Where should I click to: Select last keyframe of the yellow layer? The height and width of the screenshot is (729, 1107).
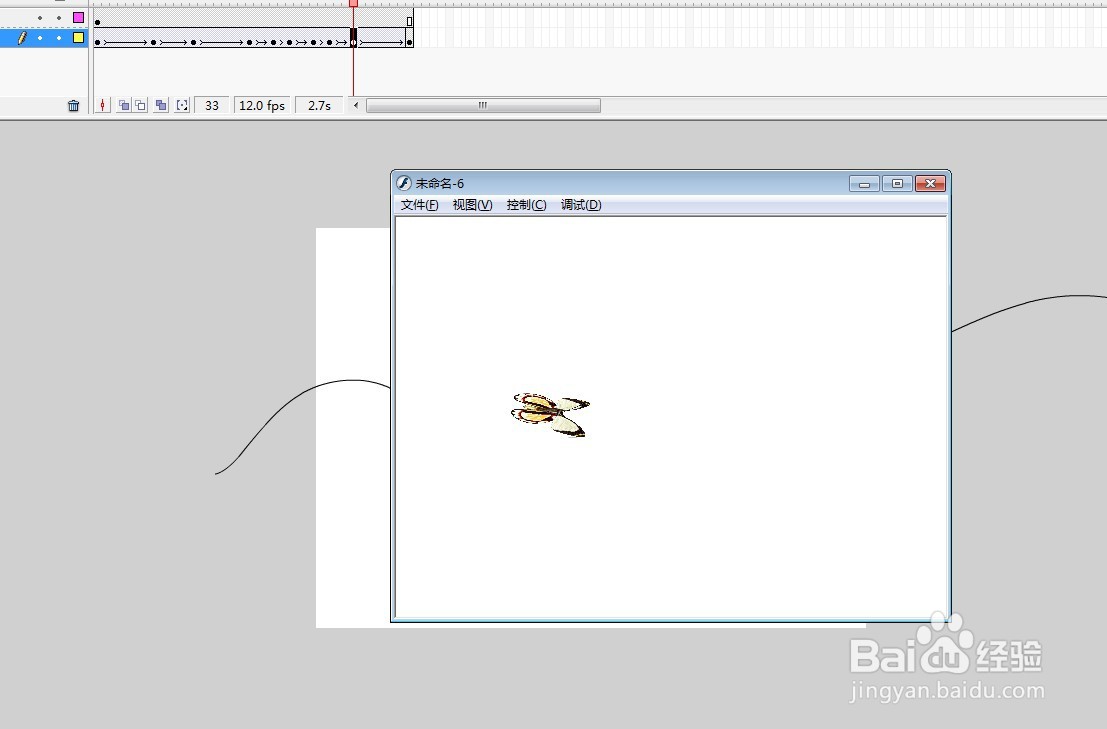tap(409, 42)
